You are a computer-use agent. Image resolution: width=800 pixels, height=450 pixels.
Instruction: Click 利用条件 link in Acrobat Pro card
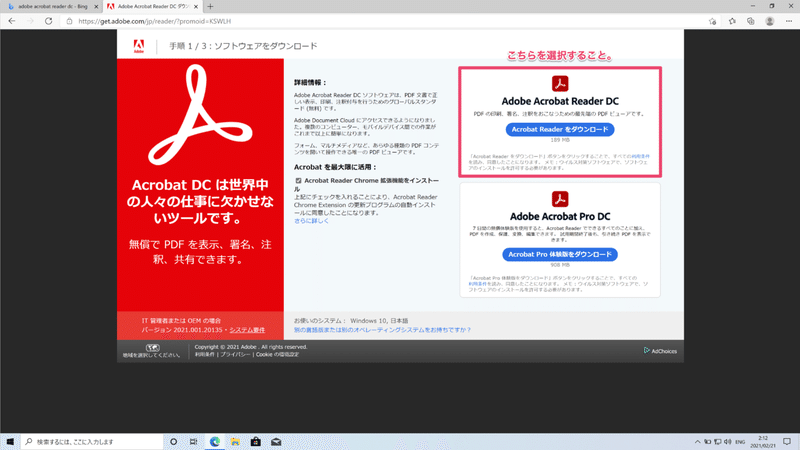[478, 284]
